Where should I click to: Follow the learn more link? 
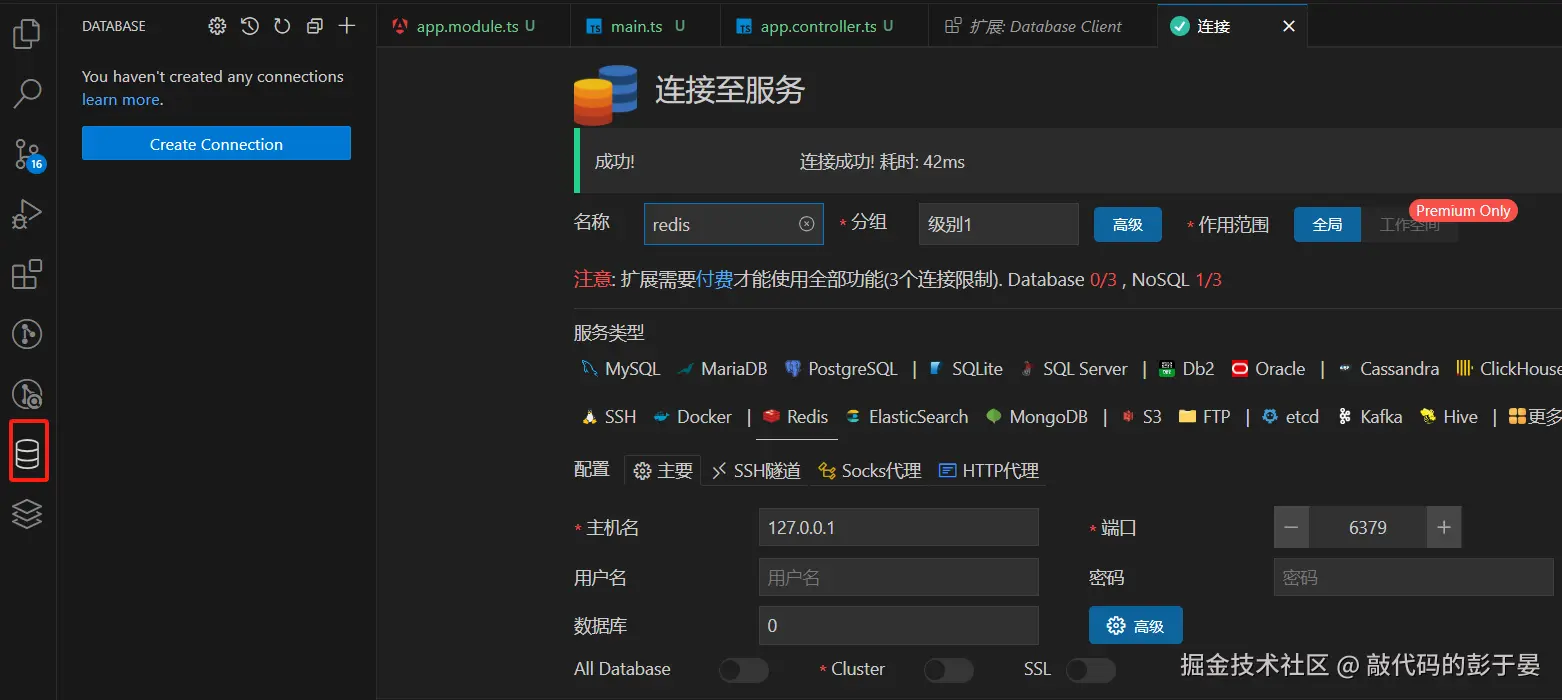pyautogui.click(x=120, y=100)
